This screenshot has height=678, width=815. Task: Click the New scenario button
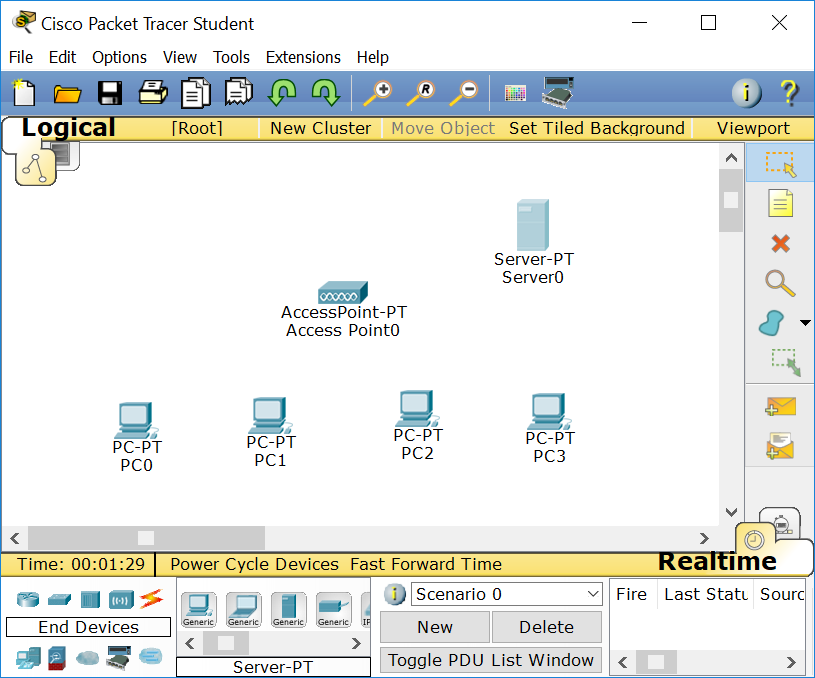[435, 627]
